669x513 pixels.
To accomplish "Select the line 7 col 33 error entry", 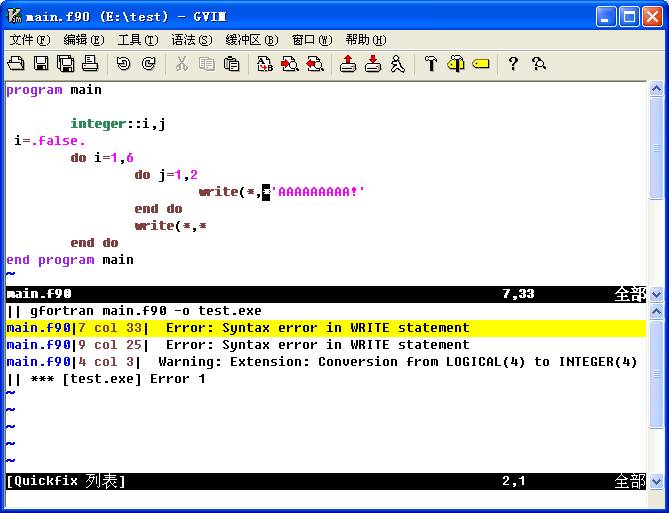I will point(326,328).
